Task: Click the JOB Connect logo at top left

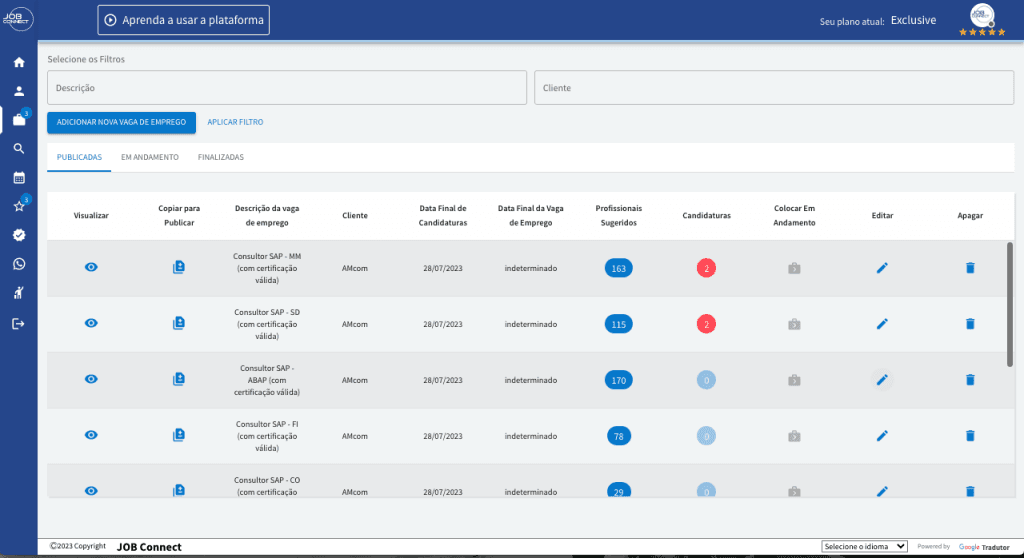Action: (18, 18)
